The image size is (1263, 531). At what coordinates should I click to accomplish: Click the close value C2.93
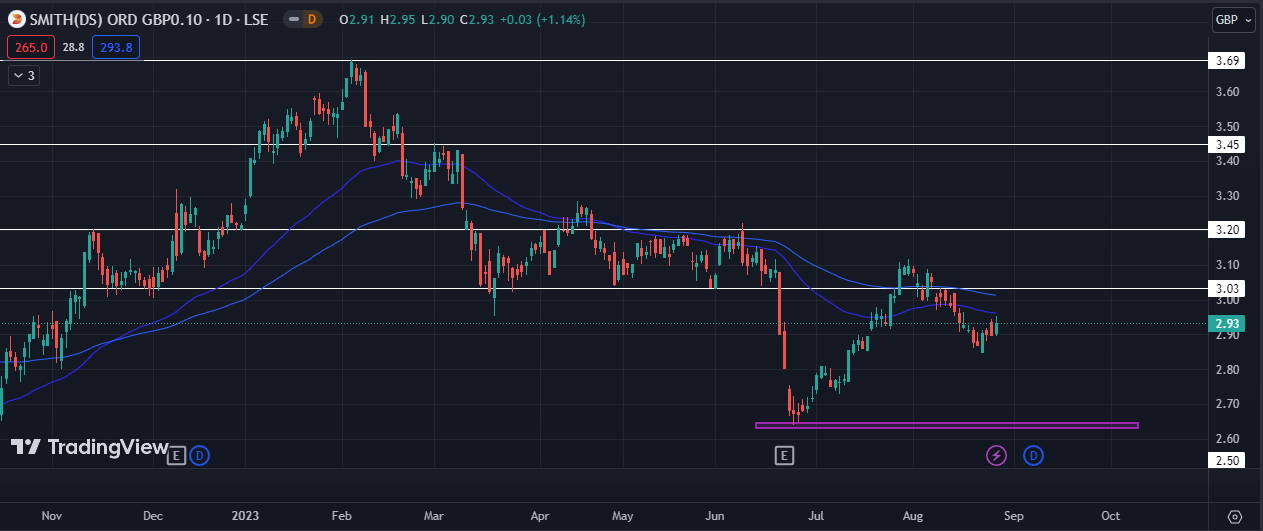click(x=477, y=20)
